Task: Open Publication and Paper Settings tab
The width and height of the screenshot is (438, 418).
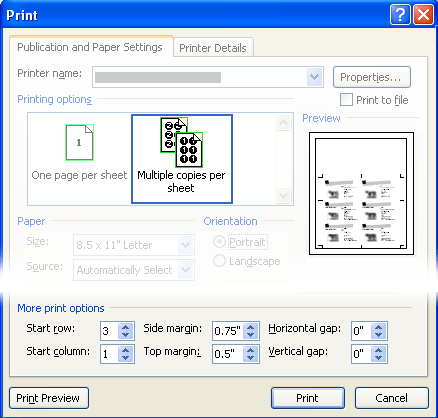Action: pyautogui.click(x=90, y=47)
